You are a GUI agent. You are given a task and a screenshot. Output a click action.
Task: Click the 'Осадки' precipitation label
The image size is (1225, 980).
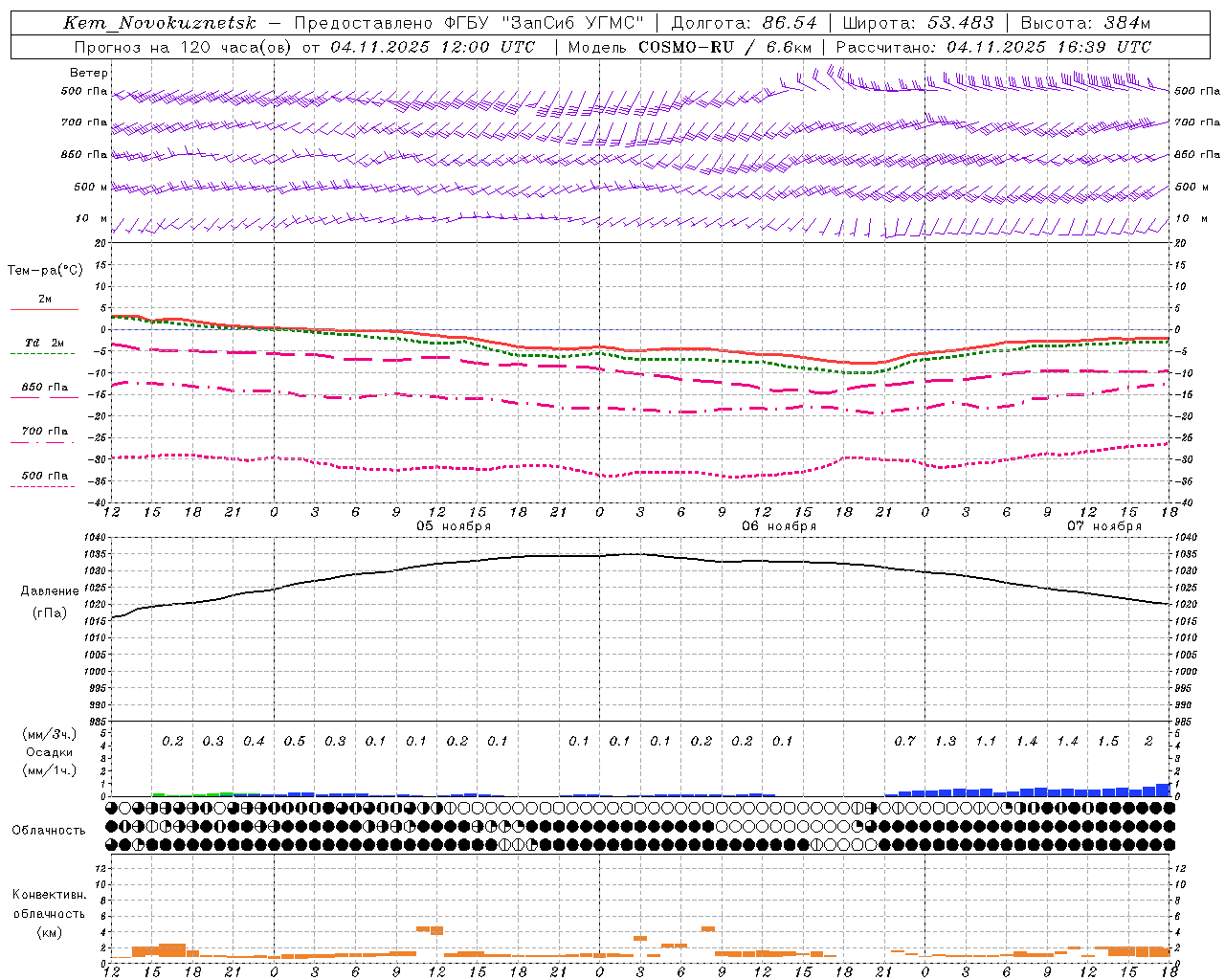[50, 752]
